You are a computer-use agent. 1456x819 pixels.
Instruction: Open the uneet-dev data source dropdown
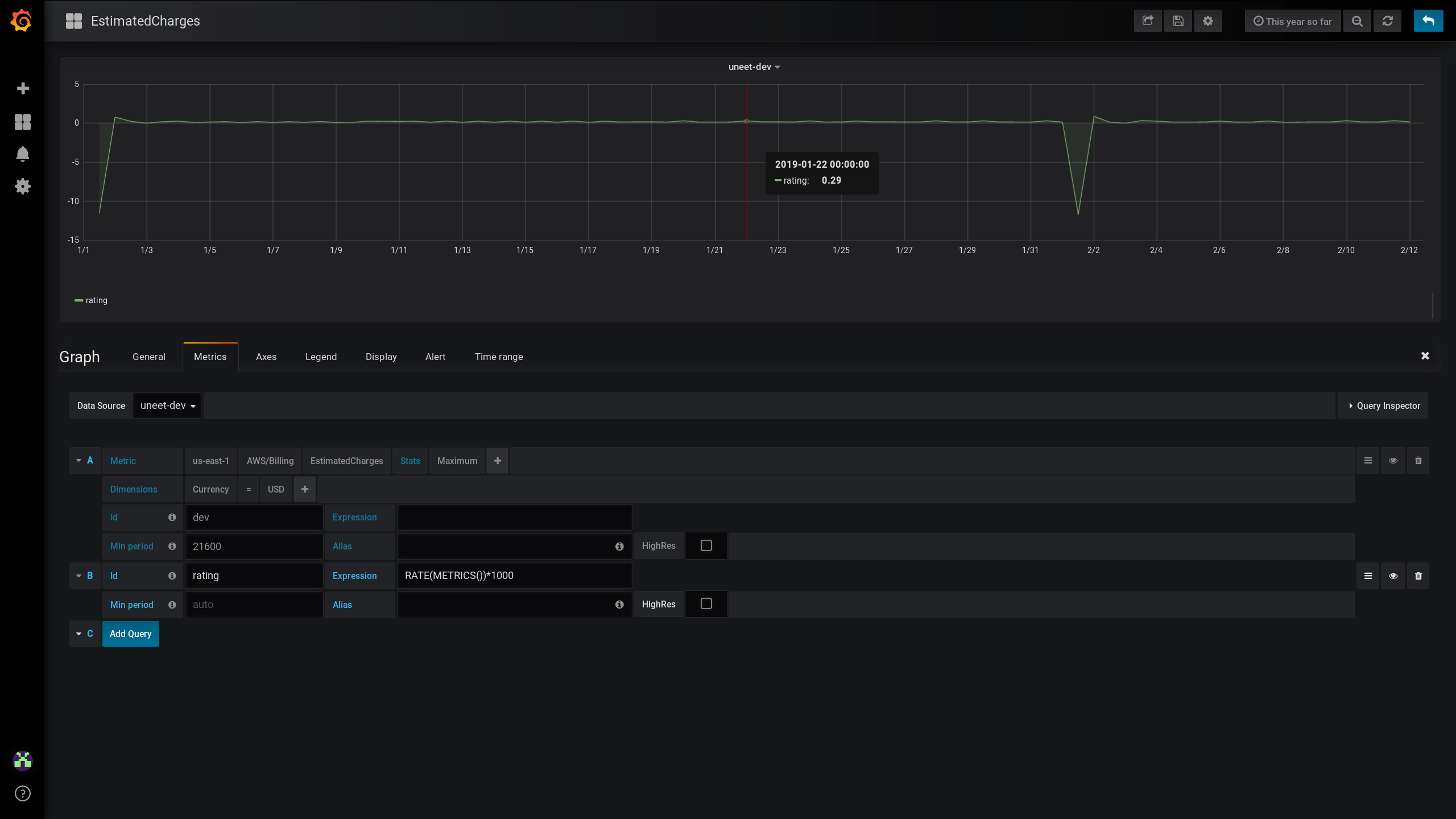(167, 406)
